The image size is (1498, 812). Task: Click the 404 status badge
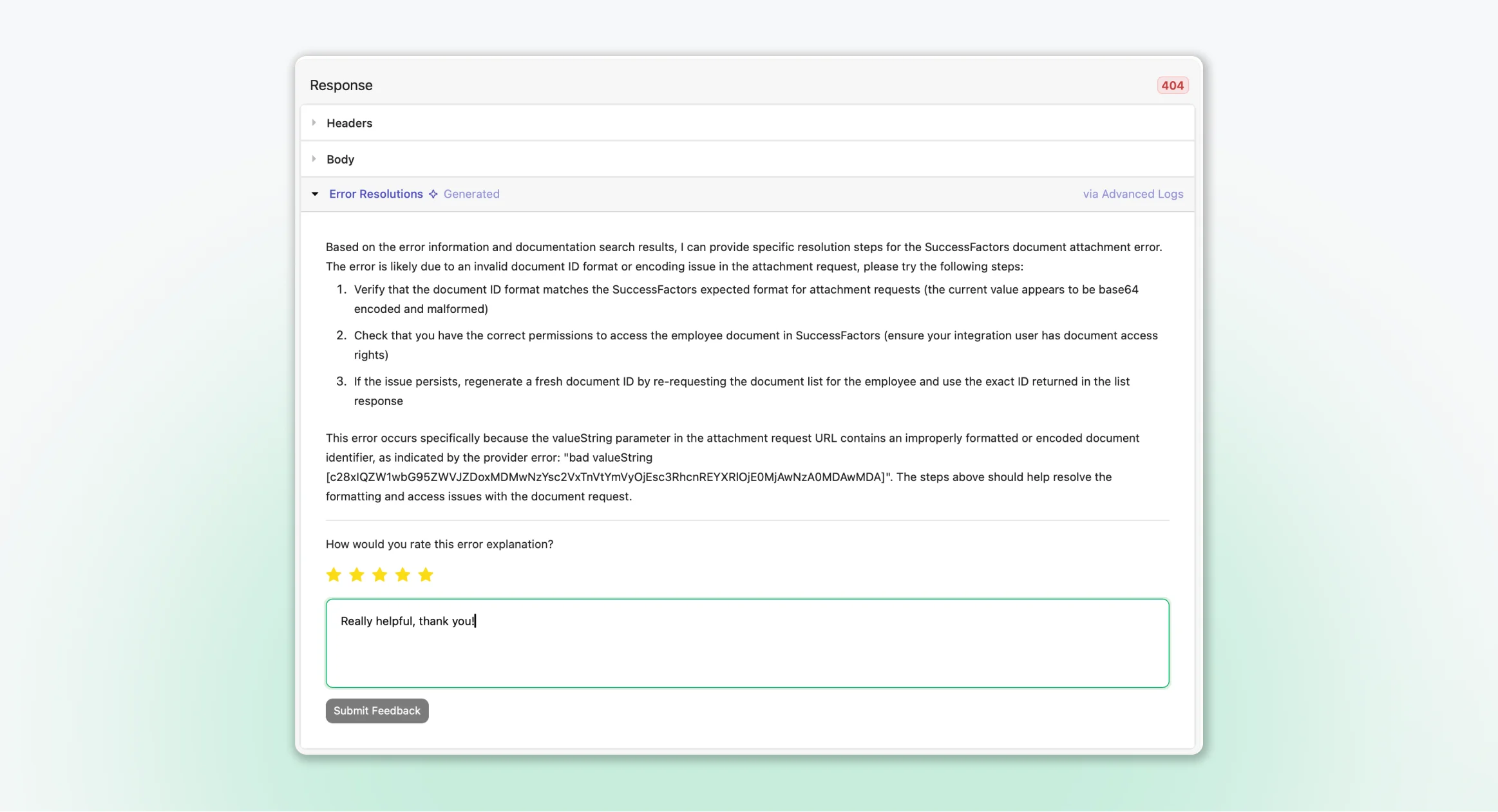pyautogui.click(x=1172, y=86)
